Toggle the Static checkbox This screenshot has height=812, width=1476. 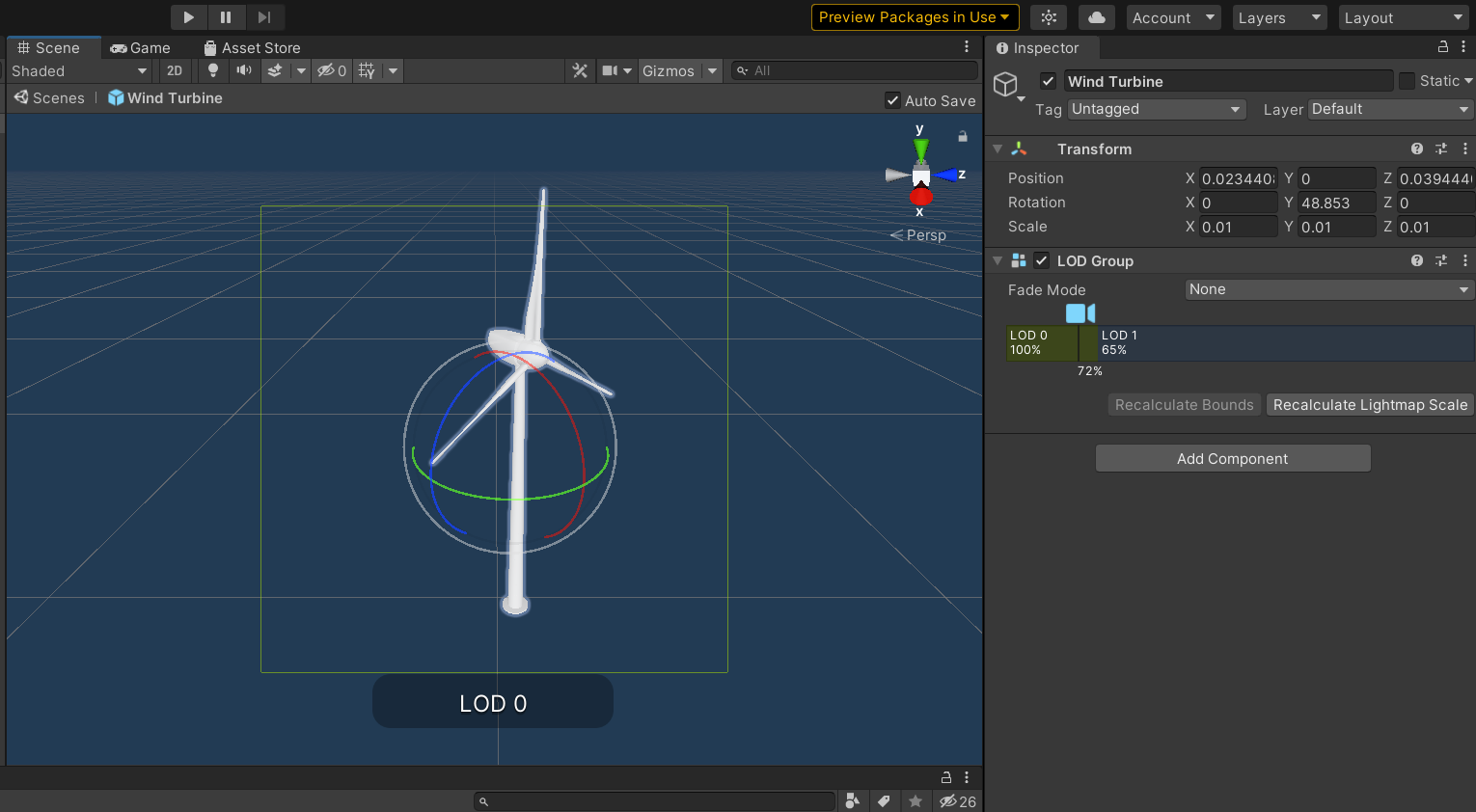point(1407,81)
